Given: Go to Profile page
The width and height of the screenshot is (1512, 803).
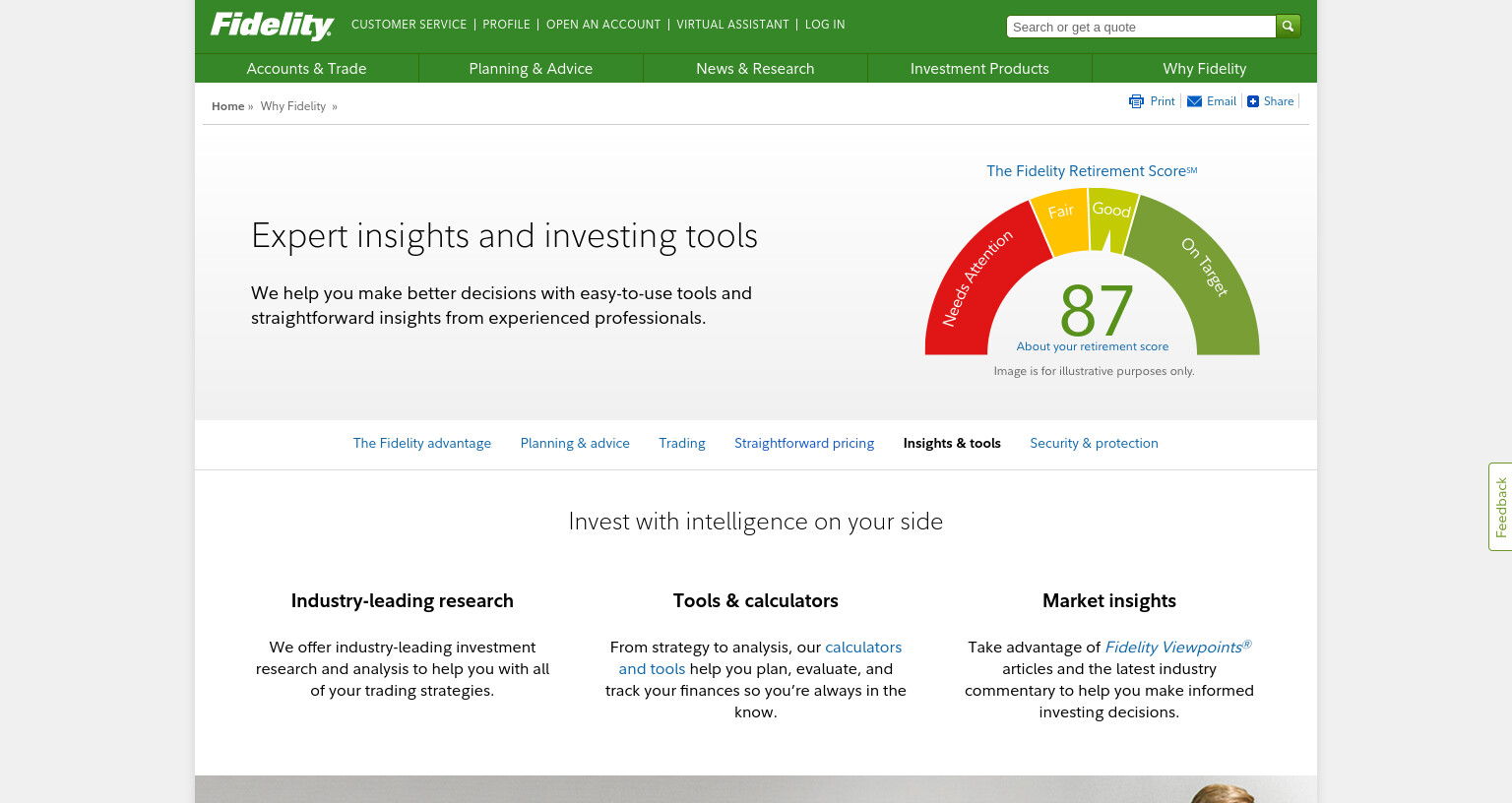Looking at the screenshot, I should [x=506, y=25].
